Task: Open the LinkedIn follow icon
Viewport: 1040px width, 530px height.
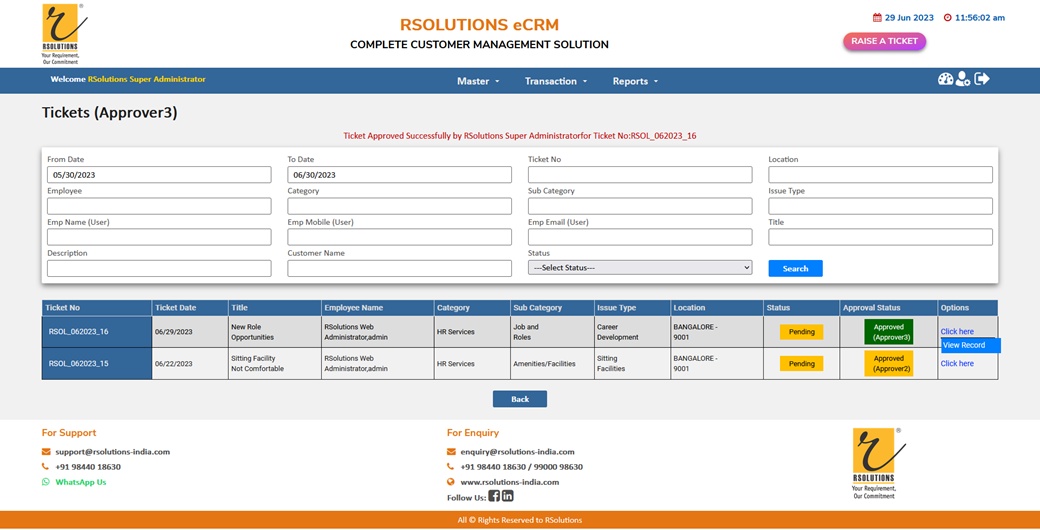Action: pos(508,496)
